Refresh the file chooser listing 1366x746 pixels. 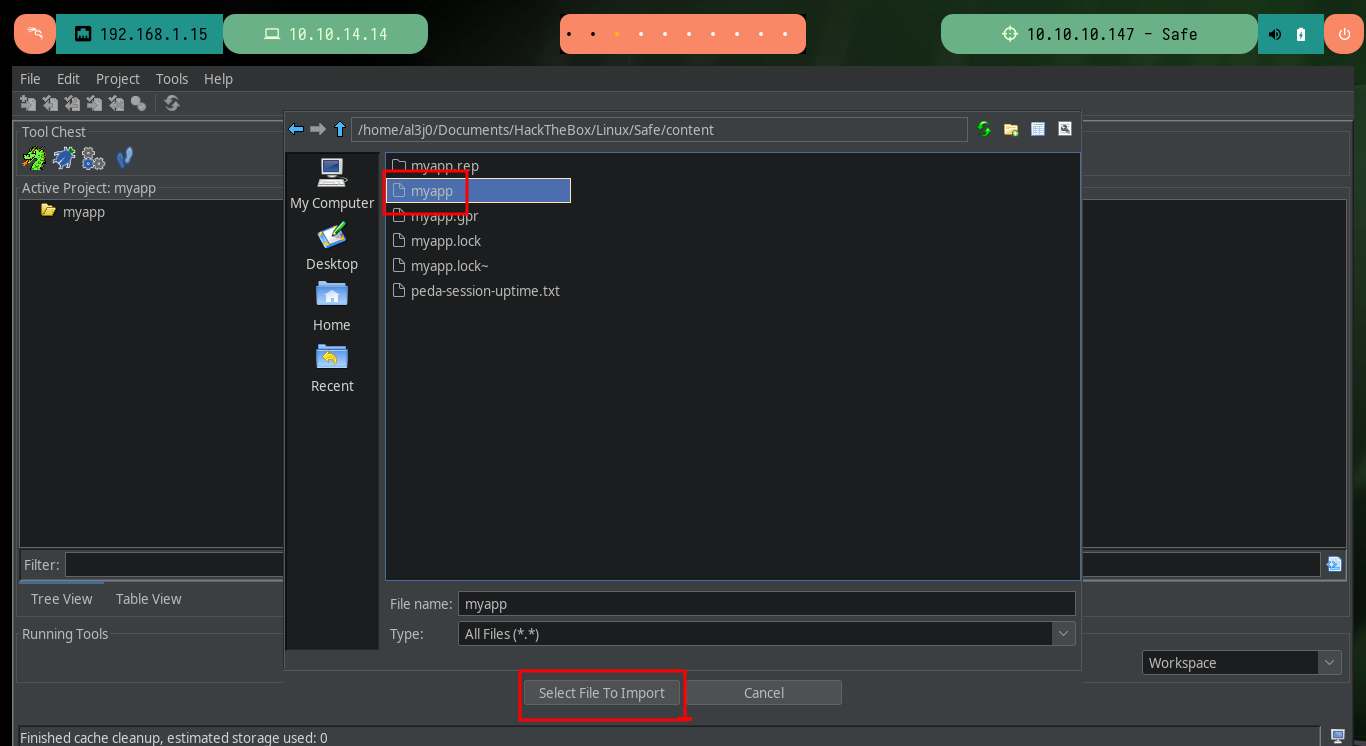point(984,129)
